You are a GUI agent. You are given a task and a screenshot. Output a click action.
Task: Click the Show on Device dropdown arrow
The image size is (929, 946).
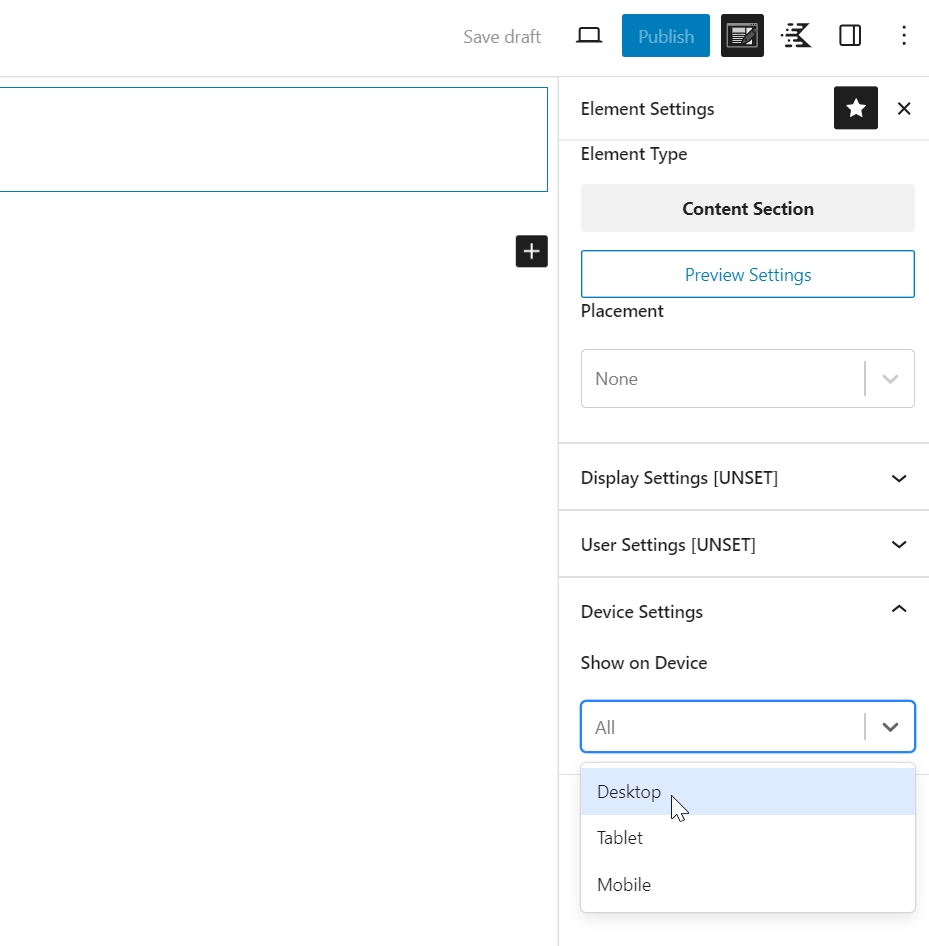(890, 727)
